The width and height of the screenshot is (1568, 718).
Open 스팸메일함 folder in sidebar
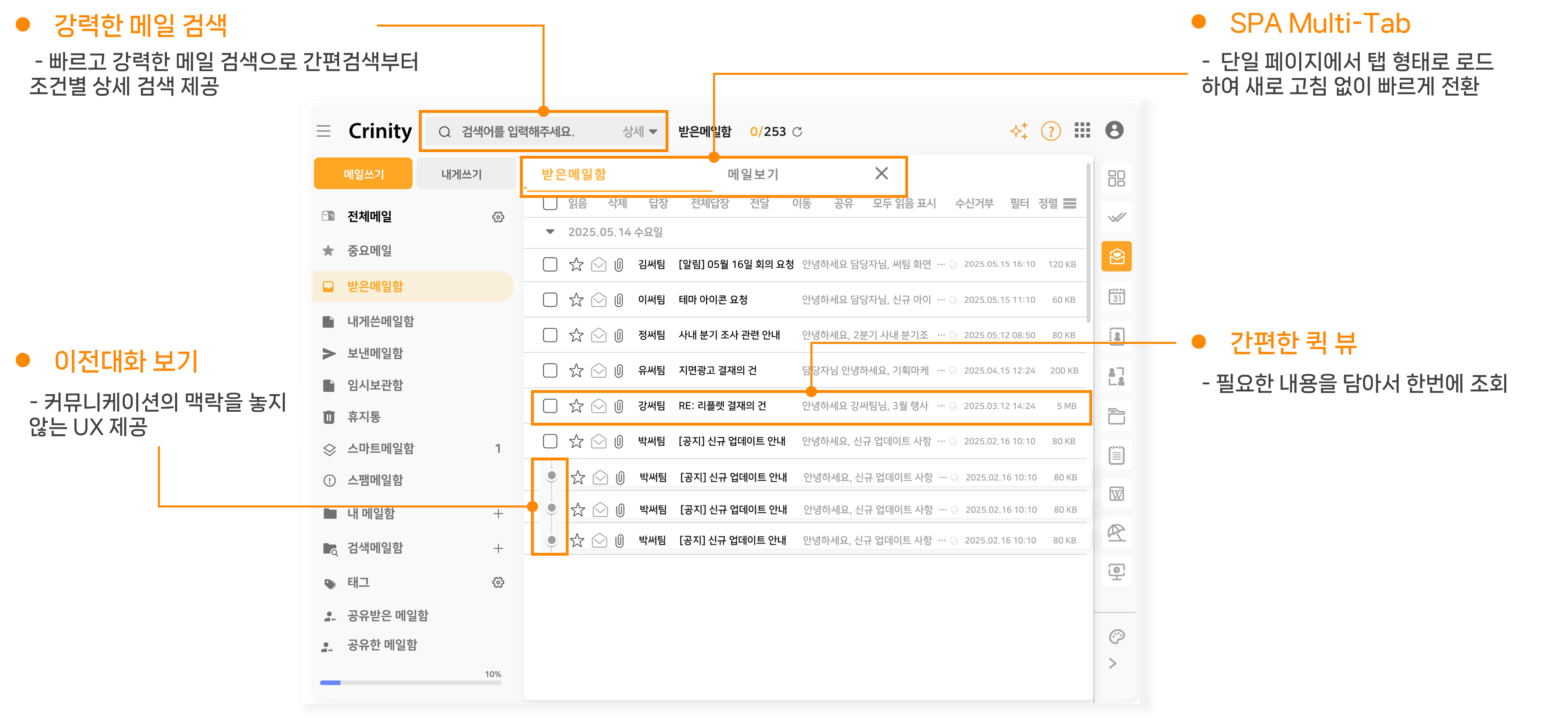point(375,480)
